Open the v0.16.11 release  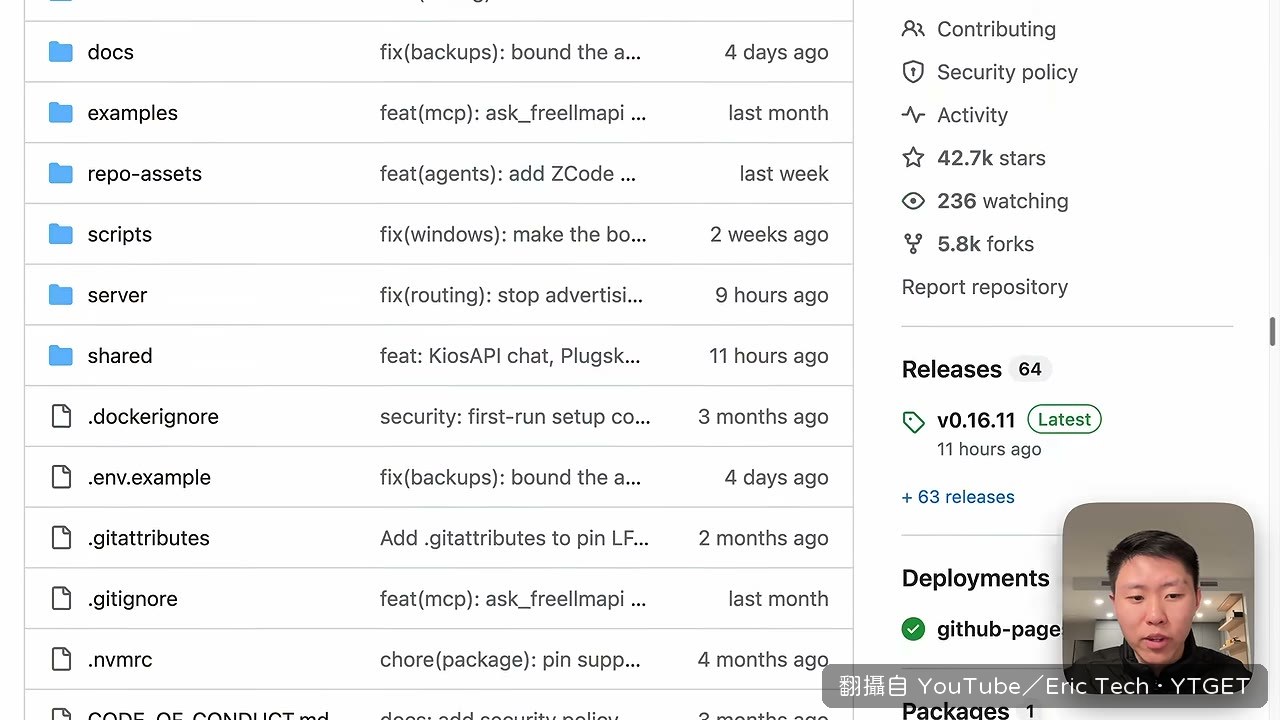click(x=976, y=420)
